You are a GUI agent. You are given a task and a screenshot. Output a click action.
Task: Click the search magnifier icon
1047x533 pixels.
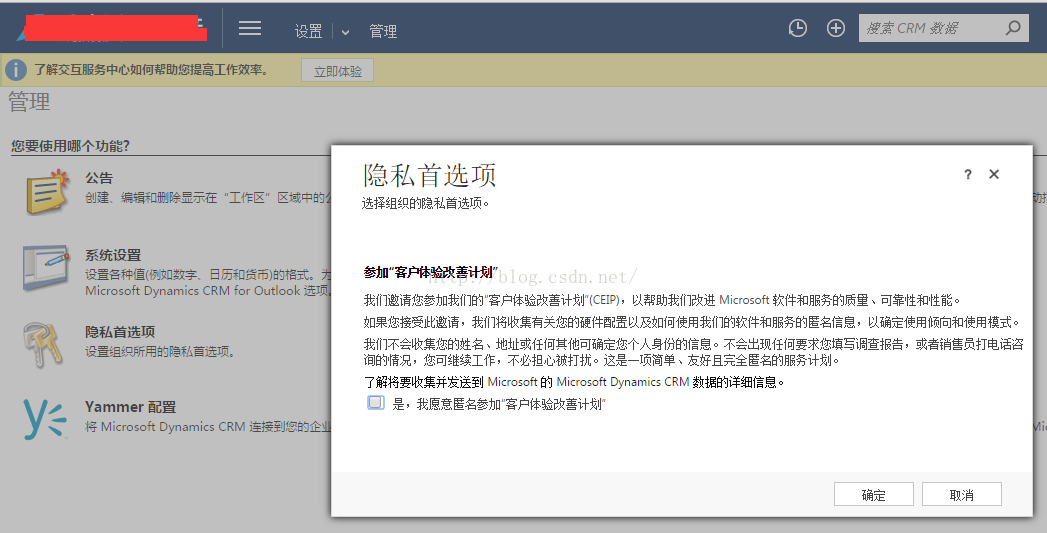click(x=1013, y=28)
